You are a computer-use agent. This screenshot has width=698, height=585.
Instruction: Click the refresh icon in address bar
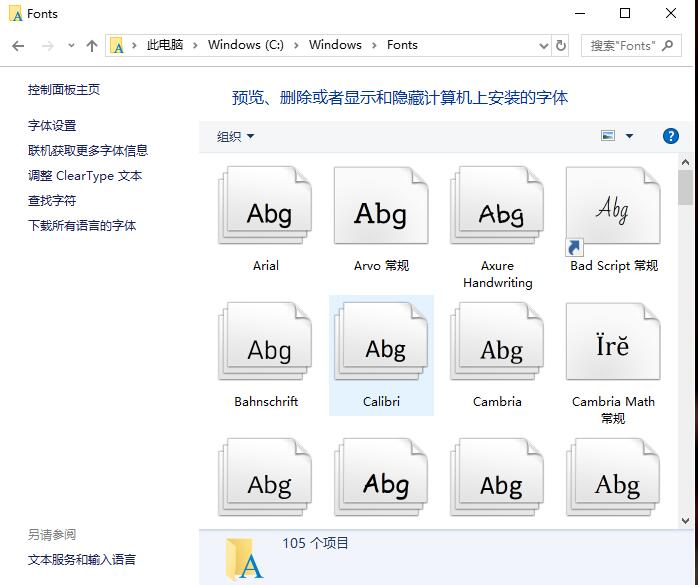tap(561, 45)
